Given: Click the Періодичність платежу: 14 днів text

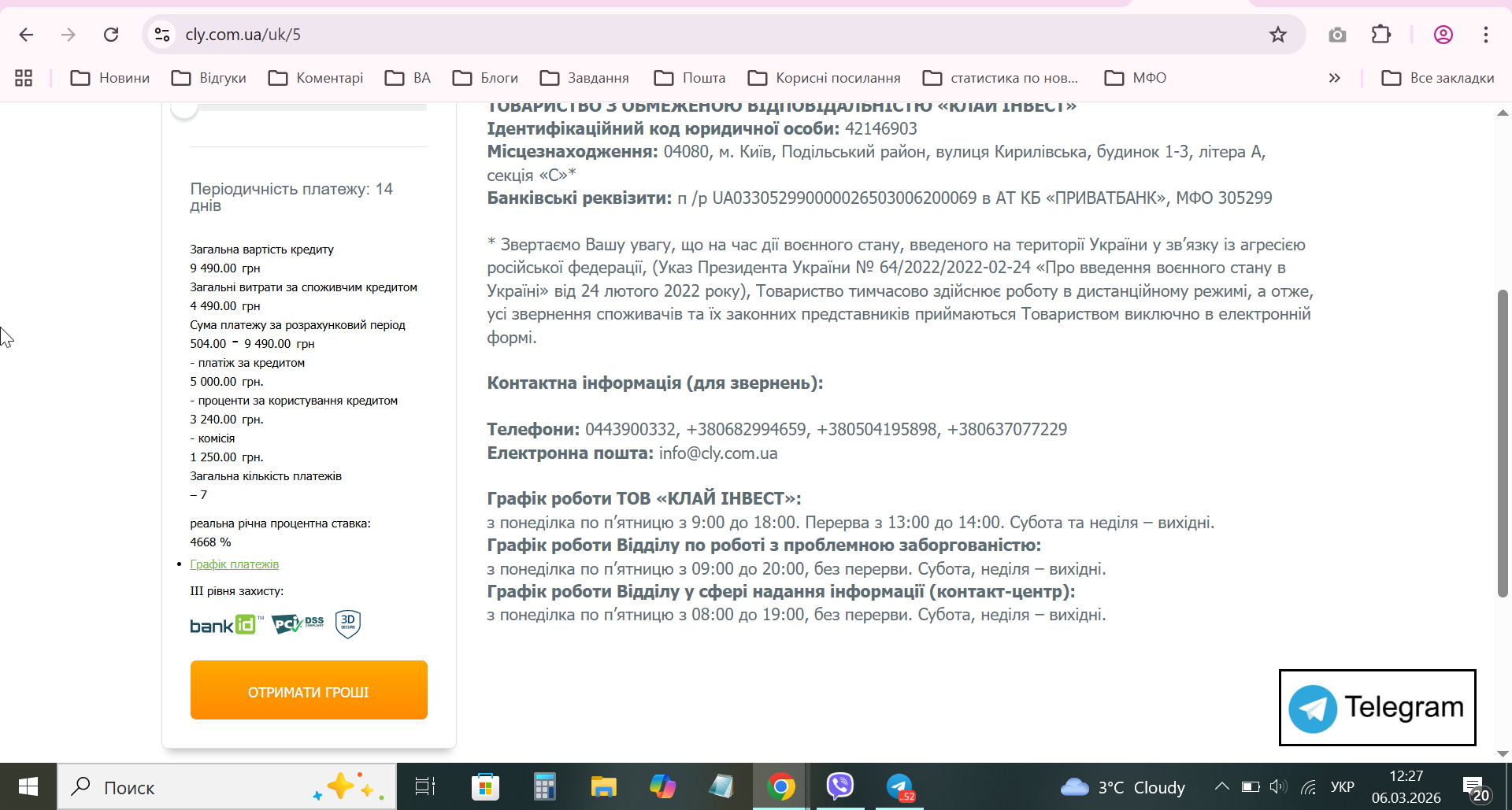Looking at the screenshot, I should [291, 198].
